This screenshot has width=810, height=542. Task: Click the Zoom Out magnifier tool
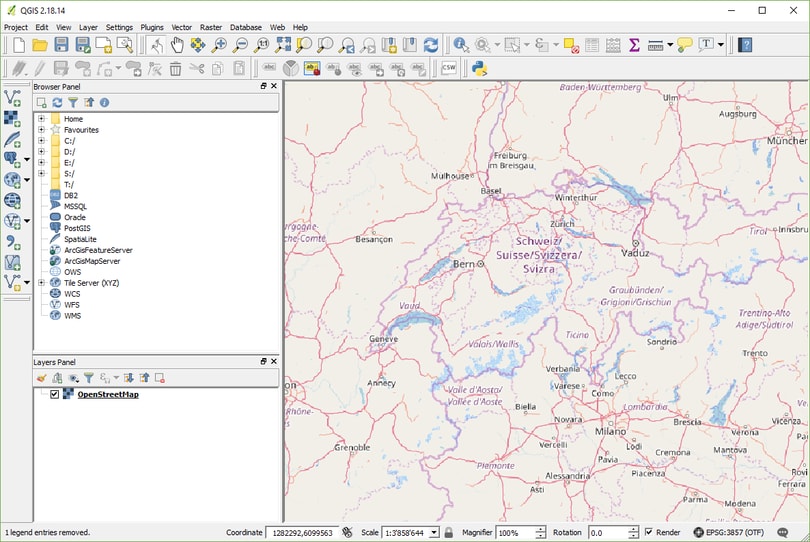tap(240, 45)
